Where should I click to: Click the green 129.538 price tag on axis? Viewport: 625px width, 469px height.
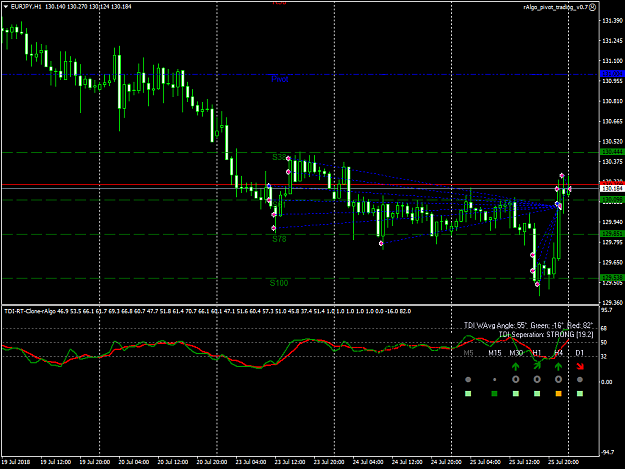click(611, 278)
